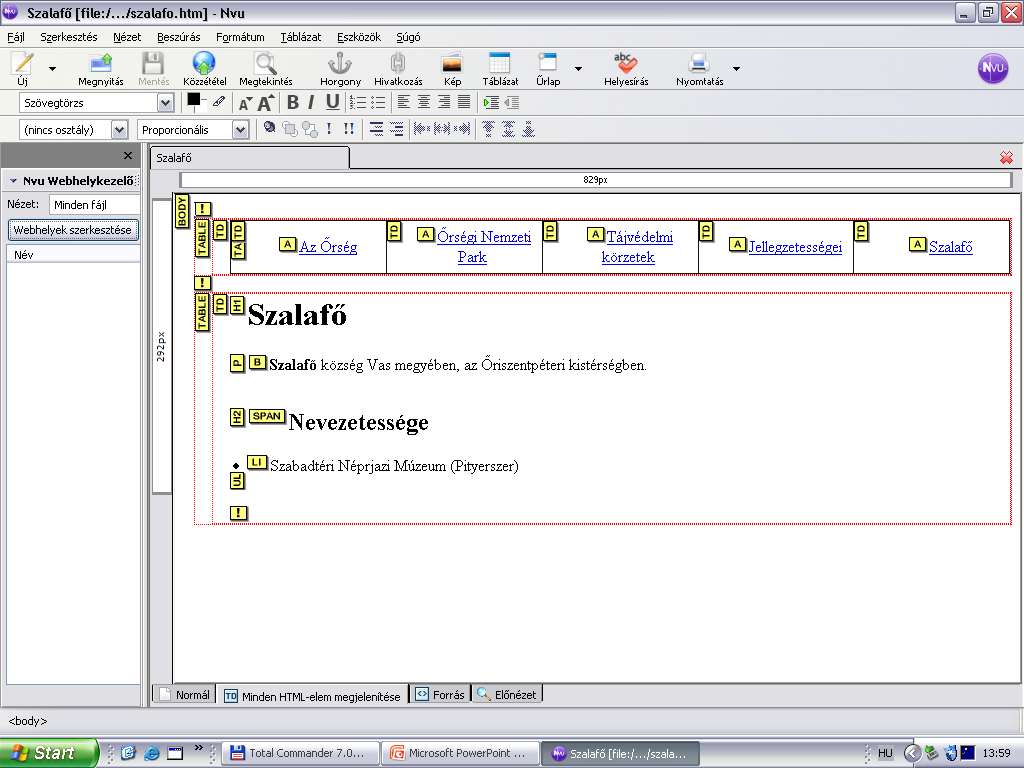Toggle italic formatting
The height and width of the screenshot is (768, 1024).
pos(312,103)
